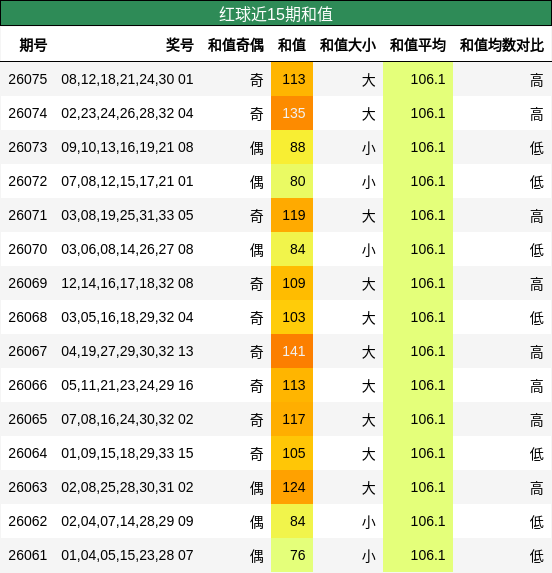Viewport: 552px width, 573px height.
Task: Click numbers 01,04,05,15,23,28 07
Action: (x=127, y=555)
